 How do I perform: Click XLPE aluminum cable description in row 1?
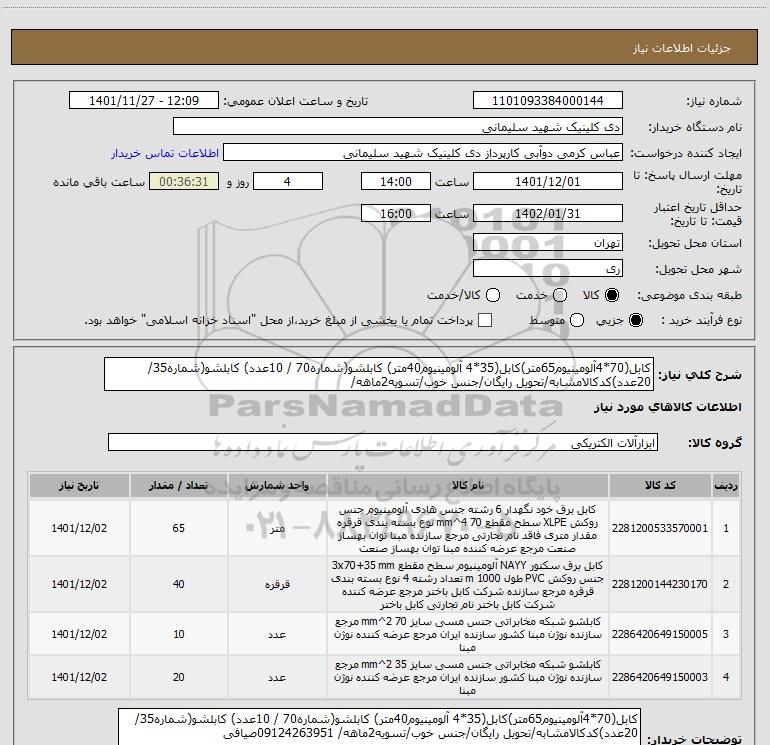pyautogui.click(x=467, y=528)
